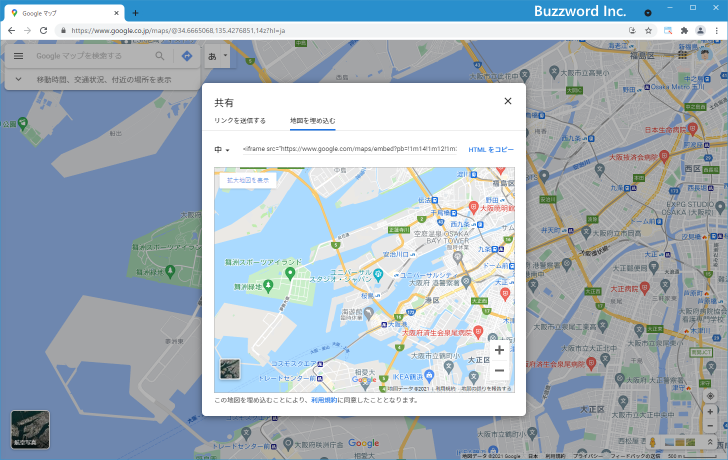Click the first imagery thumbnail beside pegman
This screenshot has height=460, width=728.
(669, 442)
